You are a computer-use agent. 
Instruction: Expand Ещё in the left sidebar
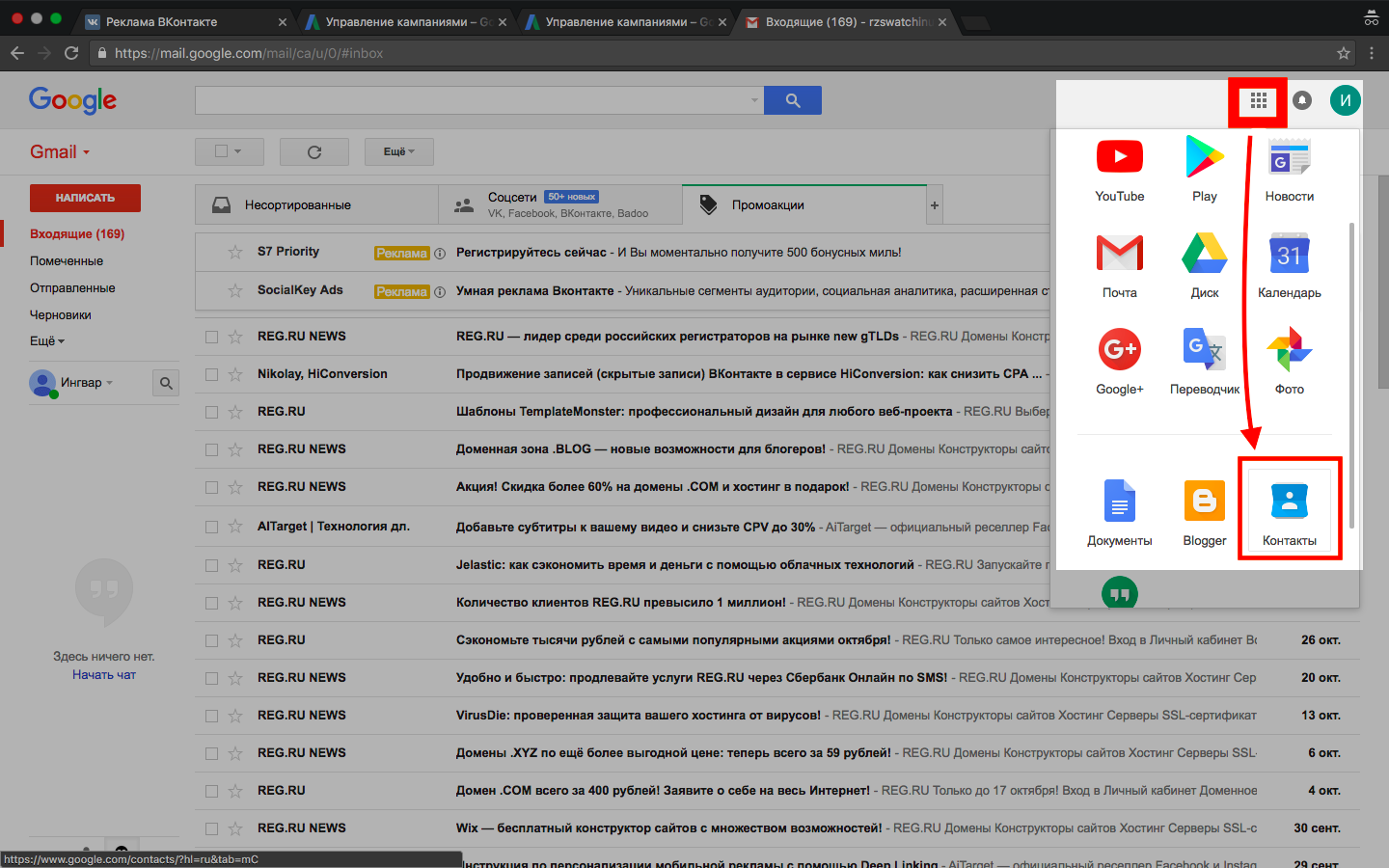click(x=47, y=341)
